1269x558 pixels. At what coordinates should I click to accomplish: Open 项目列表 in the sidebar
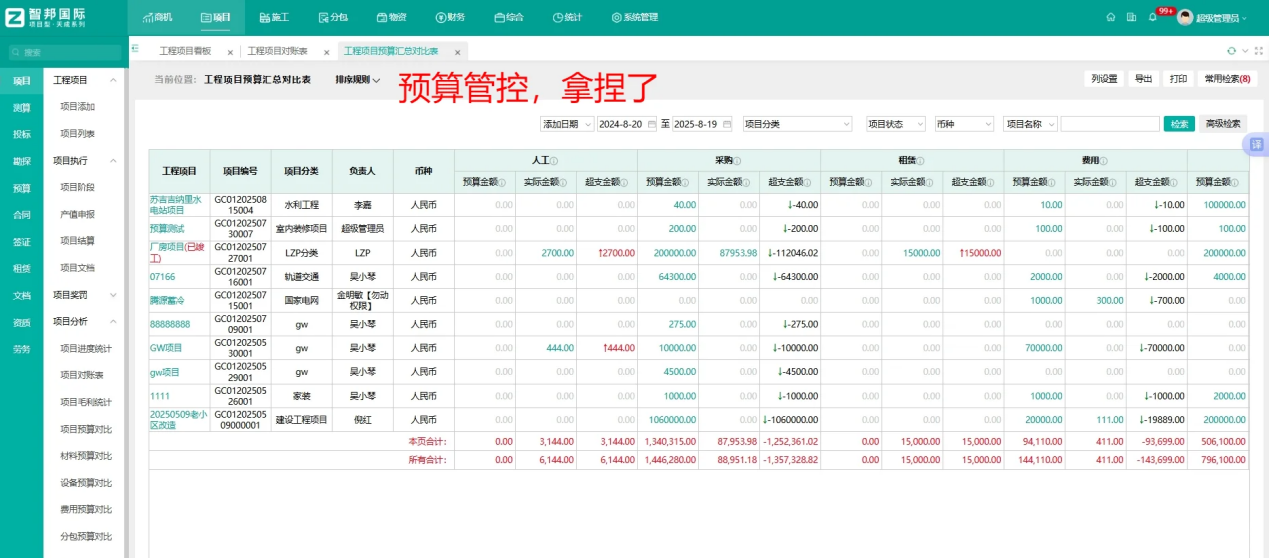78,133
